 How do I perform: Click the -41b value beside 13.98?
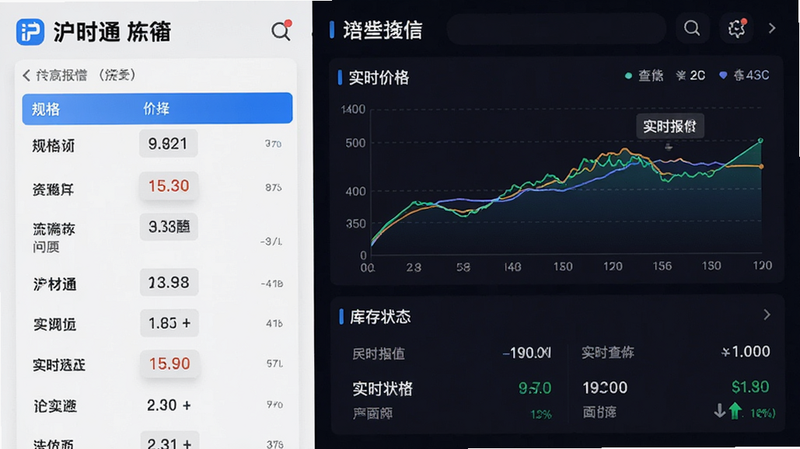(x=272, y=283)
